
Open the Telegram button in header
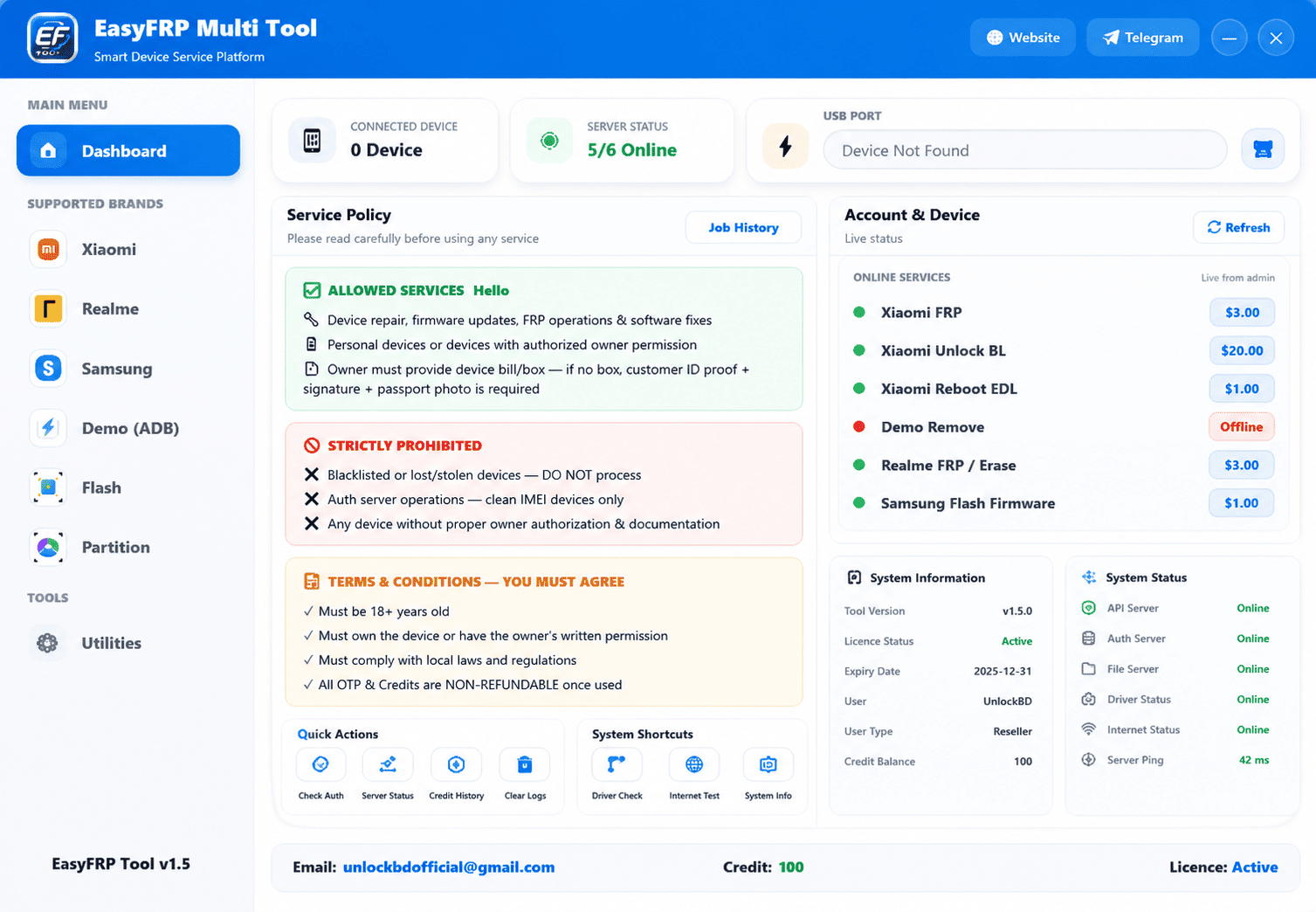tap(1142, 38)
